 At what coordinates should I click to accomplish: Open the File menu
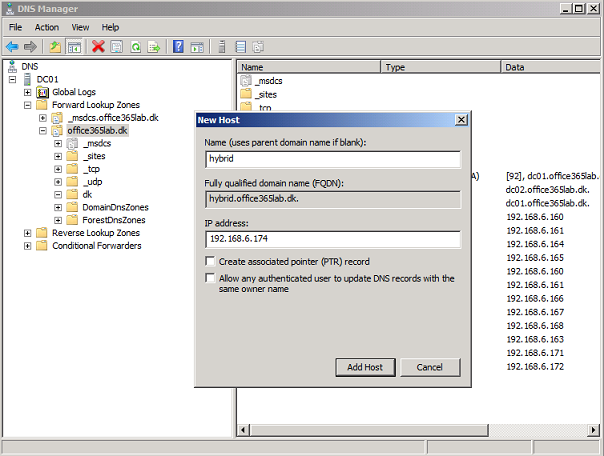[x=15, y=27]
